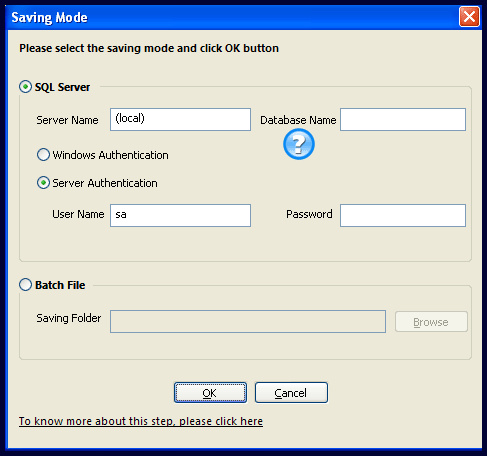This screenshot has width=487, height=456.
Task: Close the Saving Mode dialog
Action: 469,17
